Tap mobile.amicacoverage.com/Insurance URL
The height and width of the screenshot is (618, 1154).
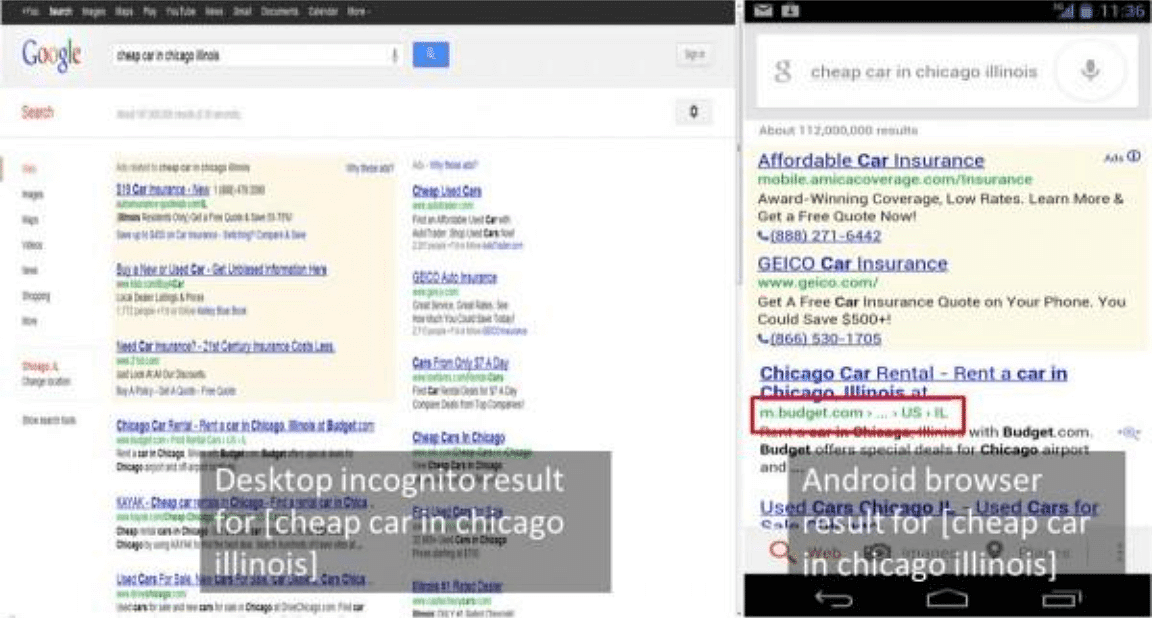tap(895, 180)
